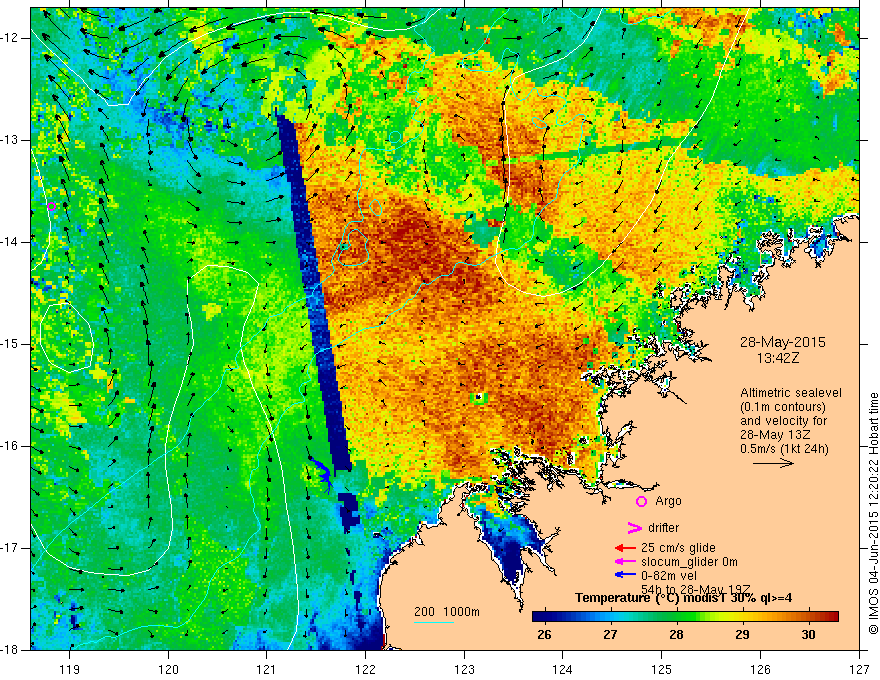This screenshot has width=880, height=680.
Task: Click the red arrow beside 25 cm/s glide
Action: (625, 548)
